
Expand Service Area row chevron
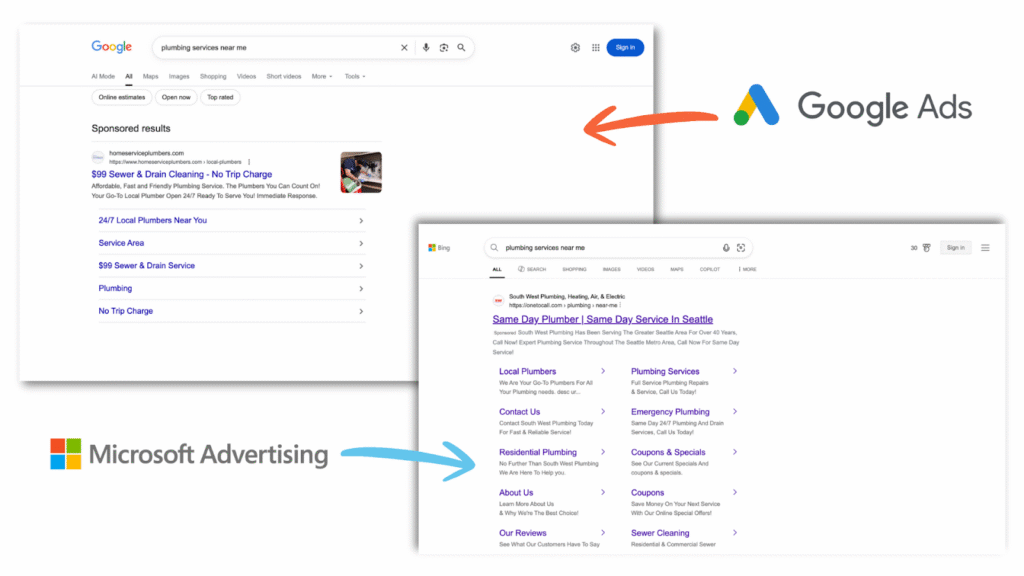361,244
